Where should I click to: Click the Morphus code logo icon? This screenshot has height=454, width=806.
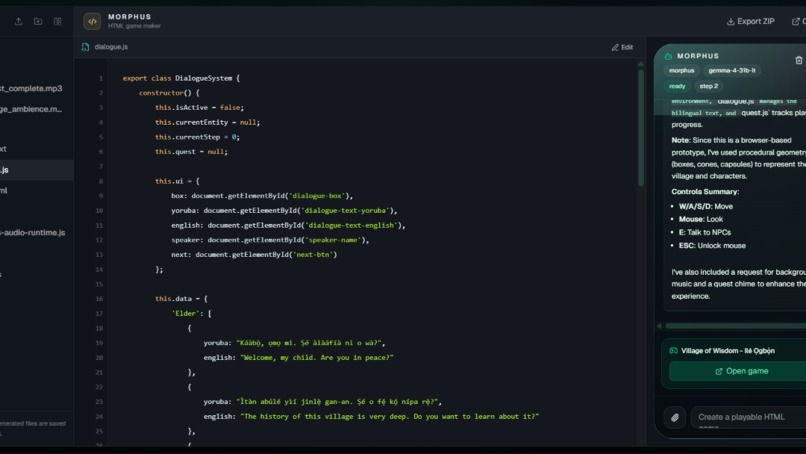tap(92, 22)
